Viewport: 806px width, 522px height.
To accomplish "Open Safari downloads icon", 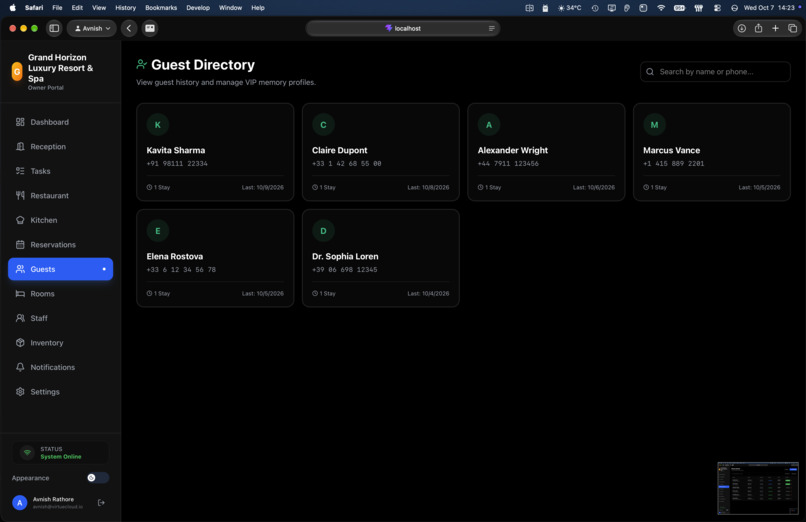I will tap(741, 28).
